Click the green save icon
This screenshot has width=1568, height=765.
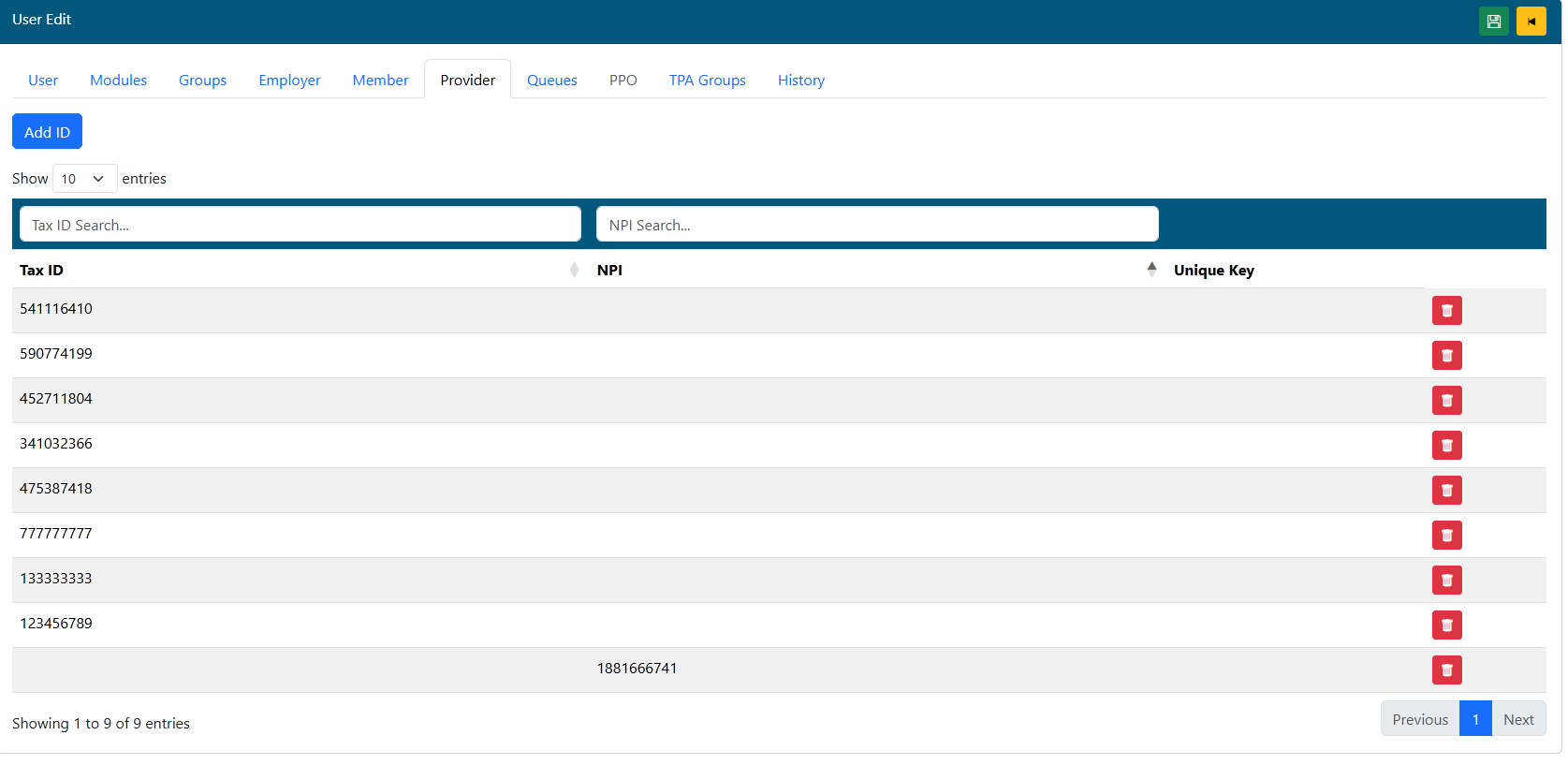[x=1493, y=22]
